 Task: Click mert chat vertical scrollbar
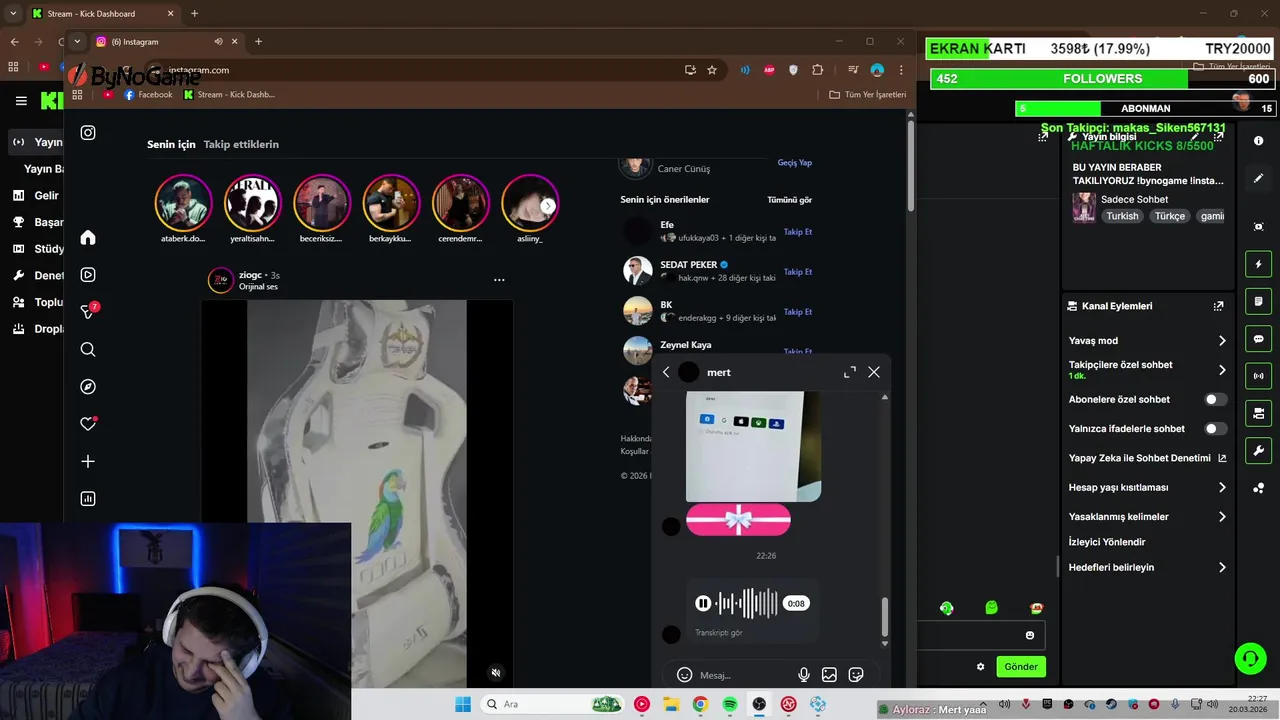click(884, 617)
